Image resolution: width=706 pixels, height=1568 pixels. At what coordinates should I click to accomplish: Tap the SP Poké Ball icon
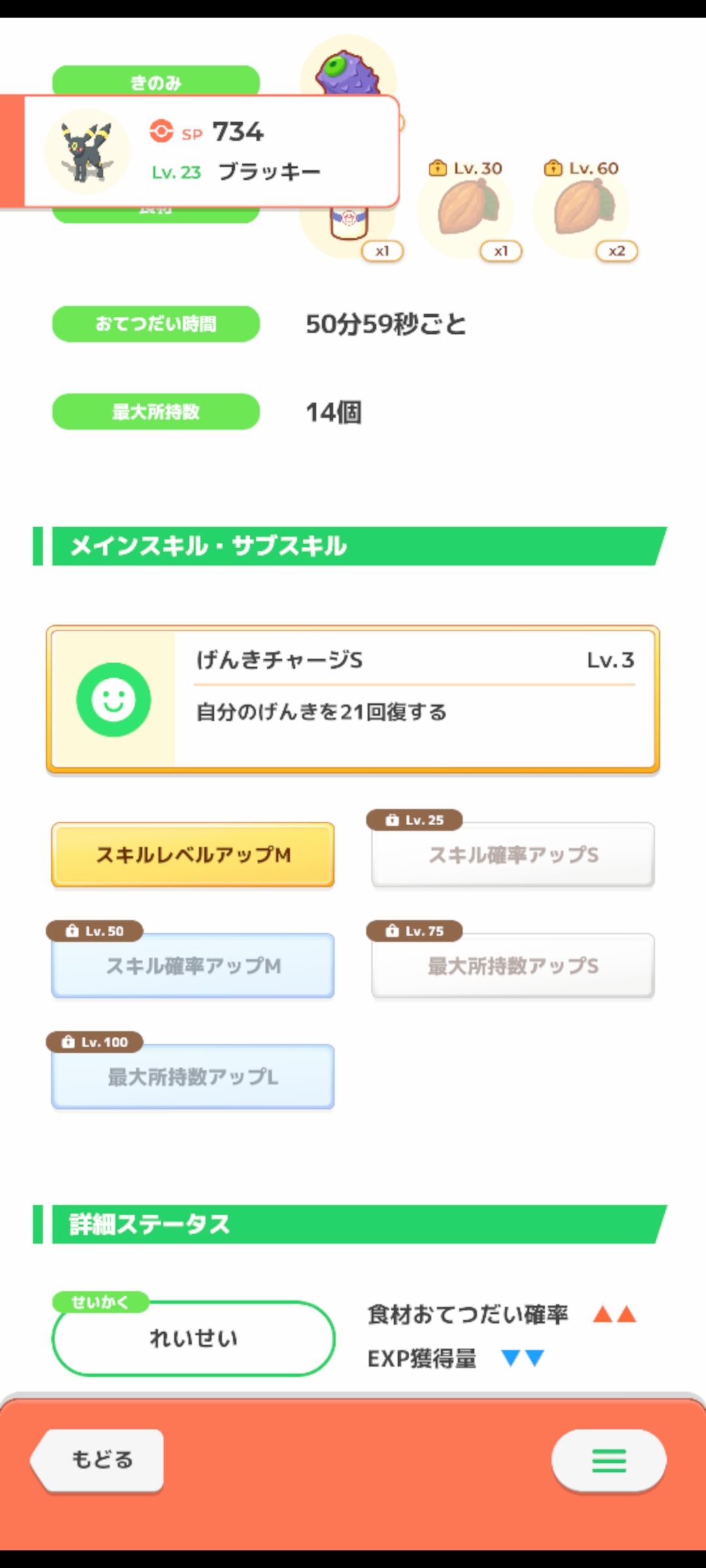(161, 131)
